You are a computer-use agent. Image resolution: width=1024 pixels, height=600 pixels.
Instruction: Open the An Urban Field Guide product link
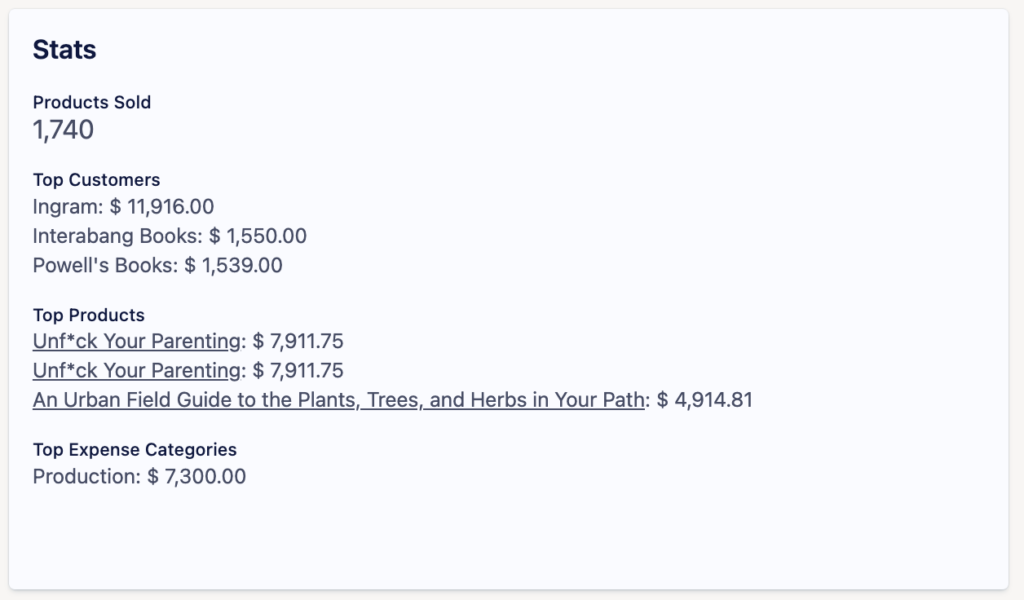click(338, 401)
